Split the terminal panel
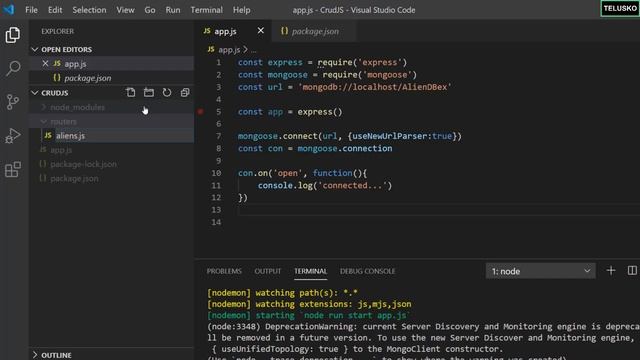The height and width of the screenshot is (360, 640). pos(632,271)
